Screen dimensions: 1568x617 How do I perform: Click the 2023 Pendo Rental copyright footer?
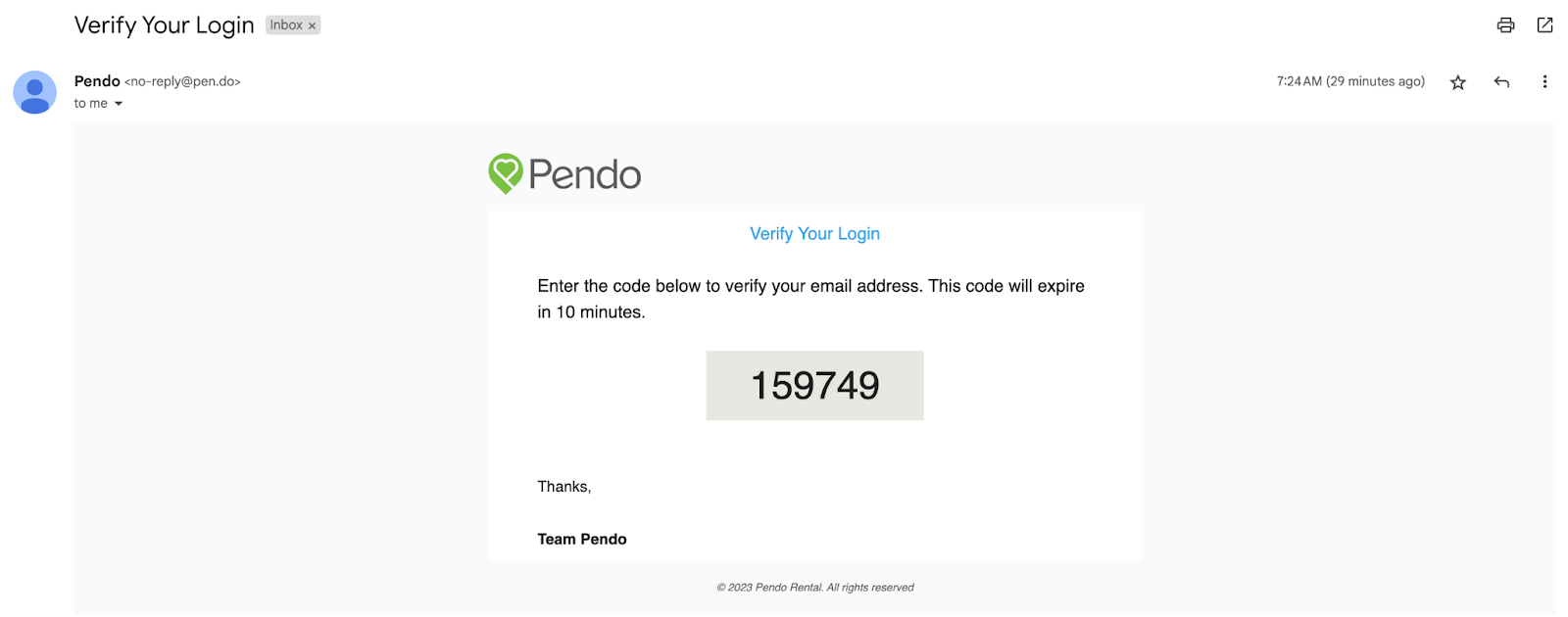point(814,588)
